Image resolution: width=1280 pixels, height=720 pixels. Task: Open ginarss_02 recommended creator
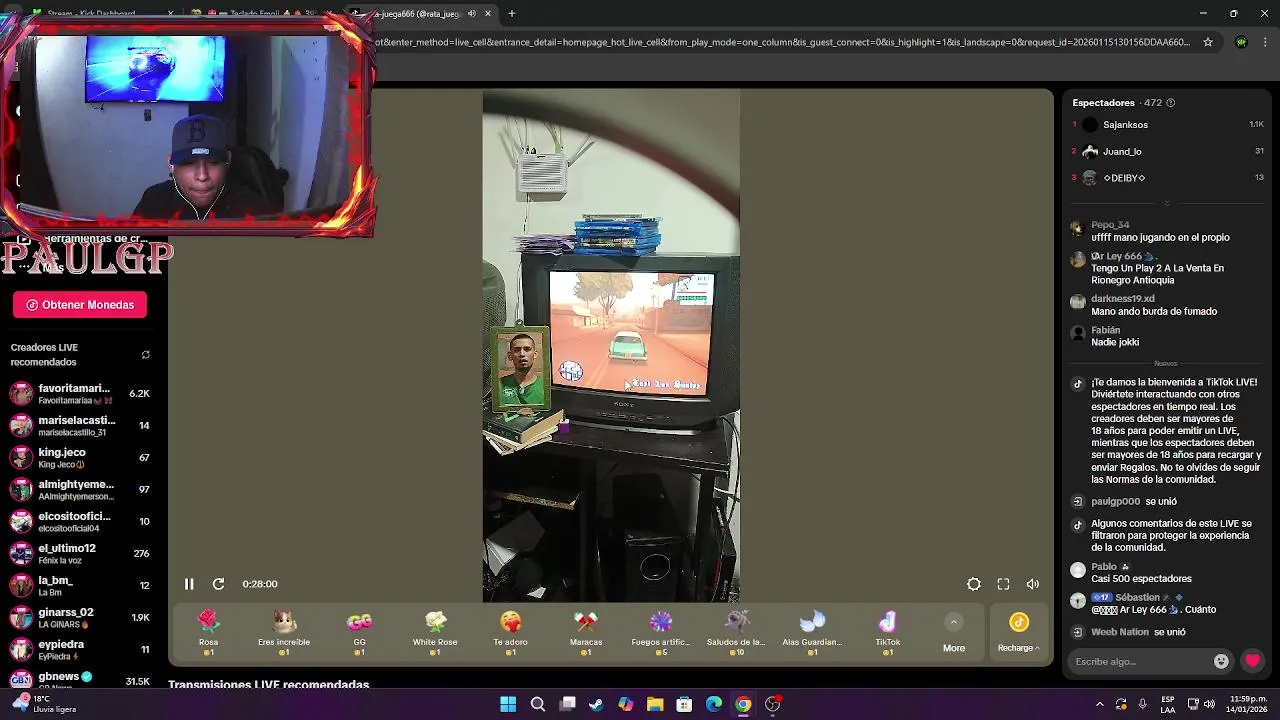pos(80,618)
